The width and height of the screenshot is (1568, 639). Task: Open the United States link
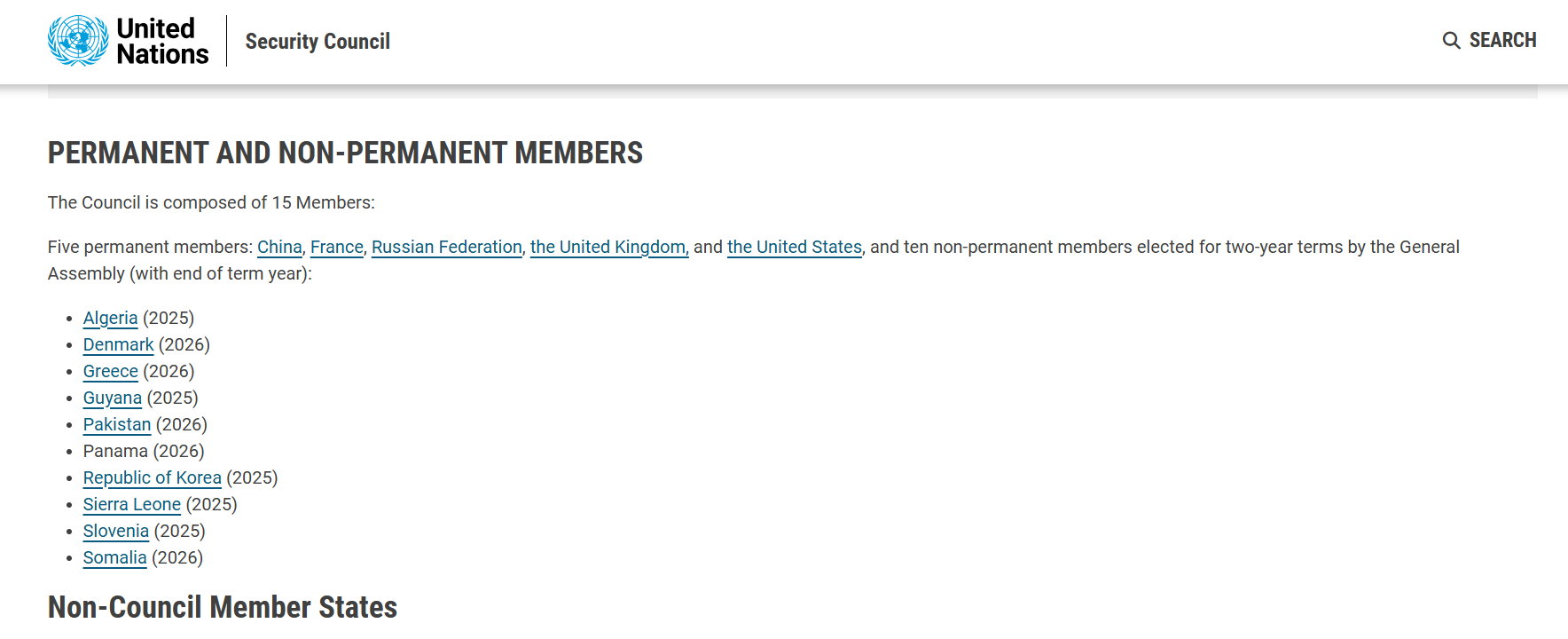coord(795,247)
